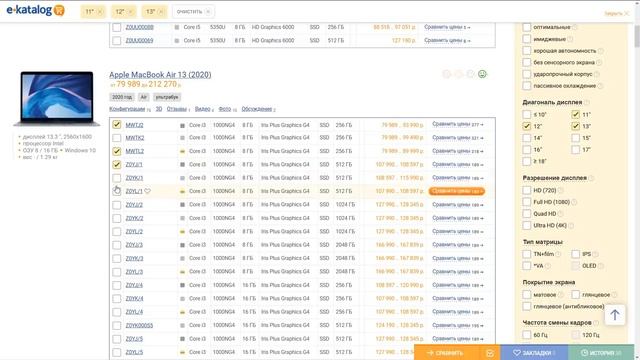640x360 pixels.
Task: Click the Air tag
Action: coord(143,97)
